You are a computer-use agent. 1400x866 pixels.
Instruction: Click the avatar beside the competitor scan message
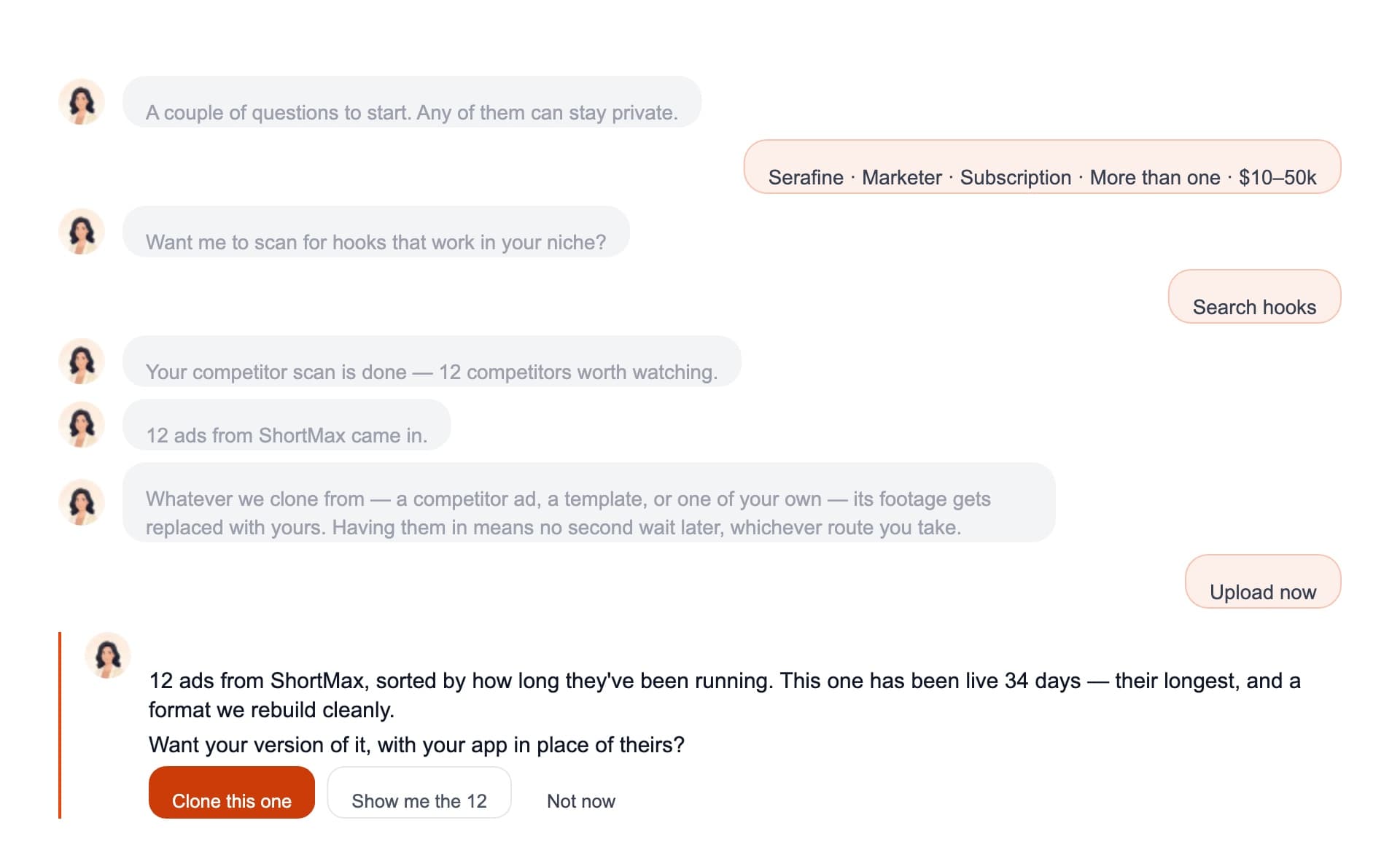pyautogui.click(x=82, y=361)
